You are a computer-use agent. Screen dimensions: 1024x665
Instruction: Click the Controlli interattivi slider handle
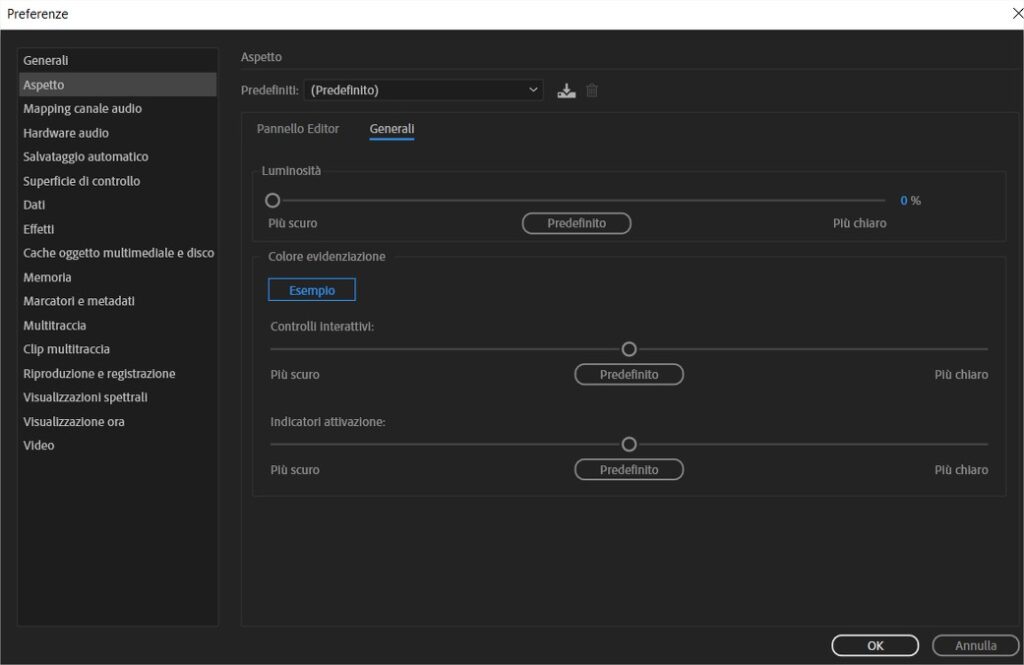pyautogui.click(x=629, y=349)
